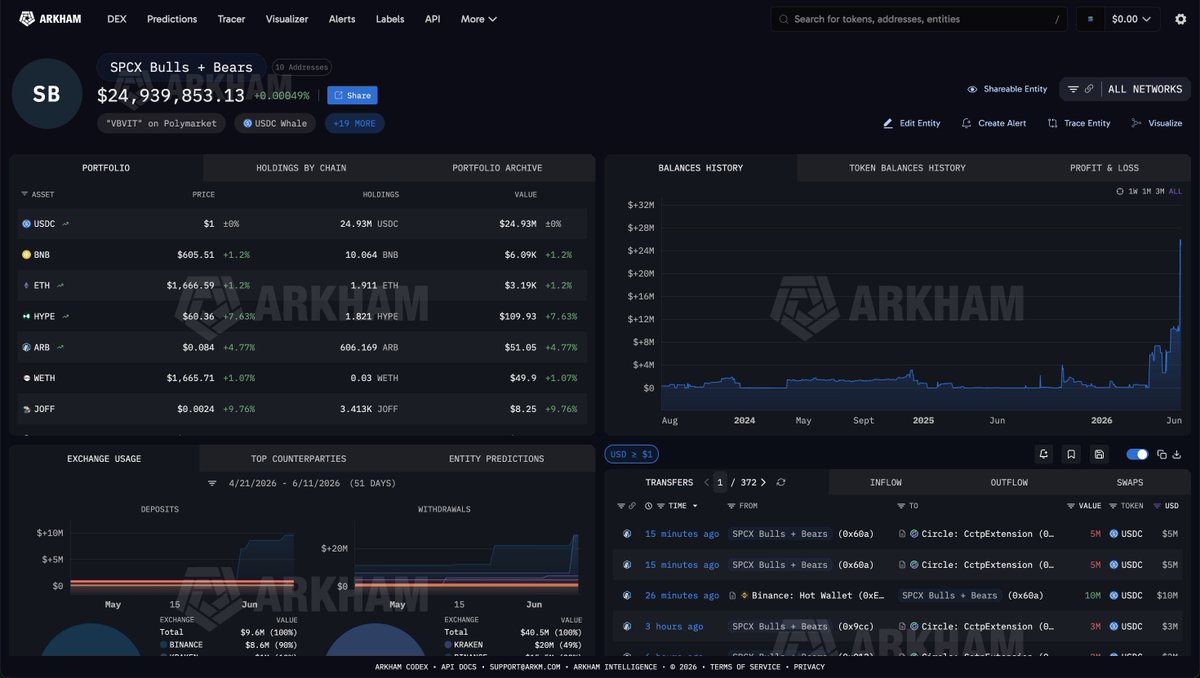
Task: Click the USDC Whale tag
Action: tap(276, 123)
